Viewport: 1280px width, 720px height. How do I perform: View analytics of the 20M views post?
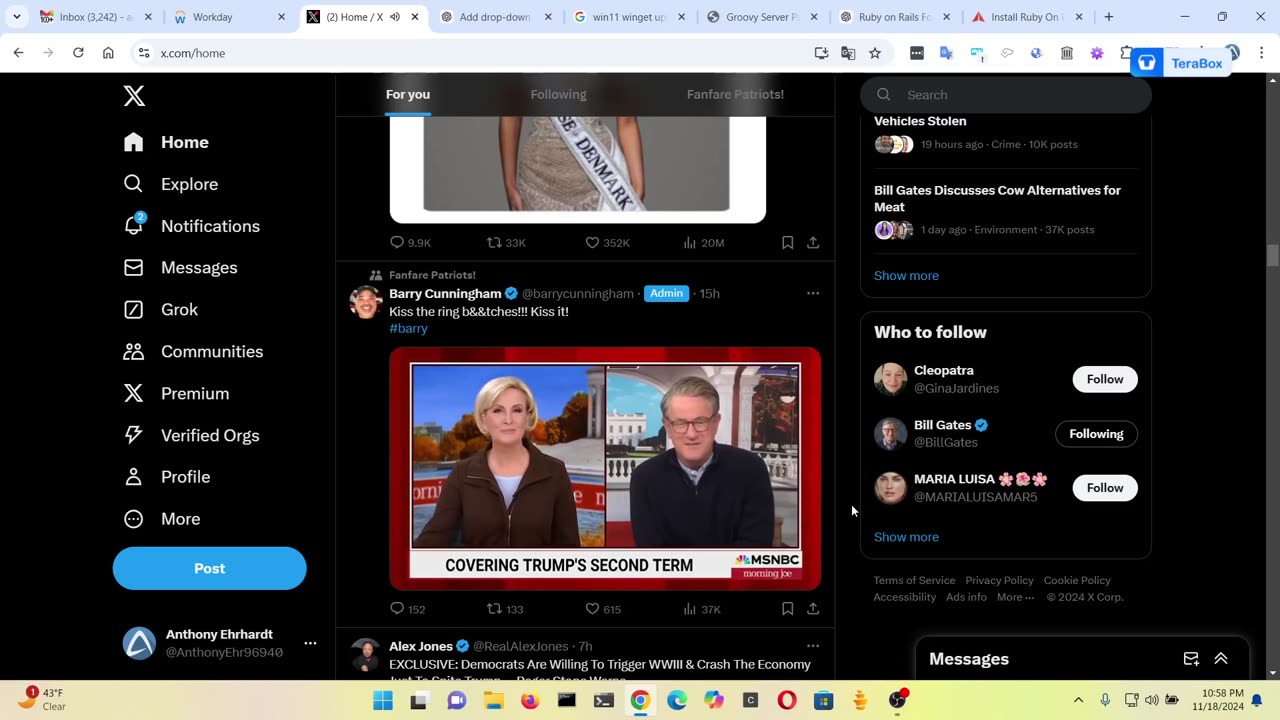coord(703,243)
